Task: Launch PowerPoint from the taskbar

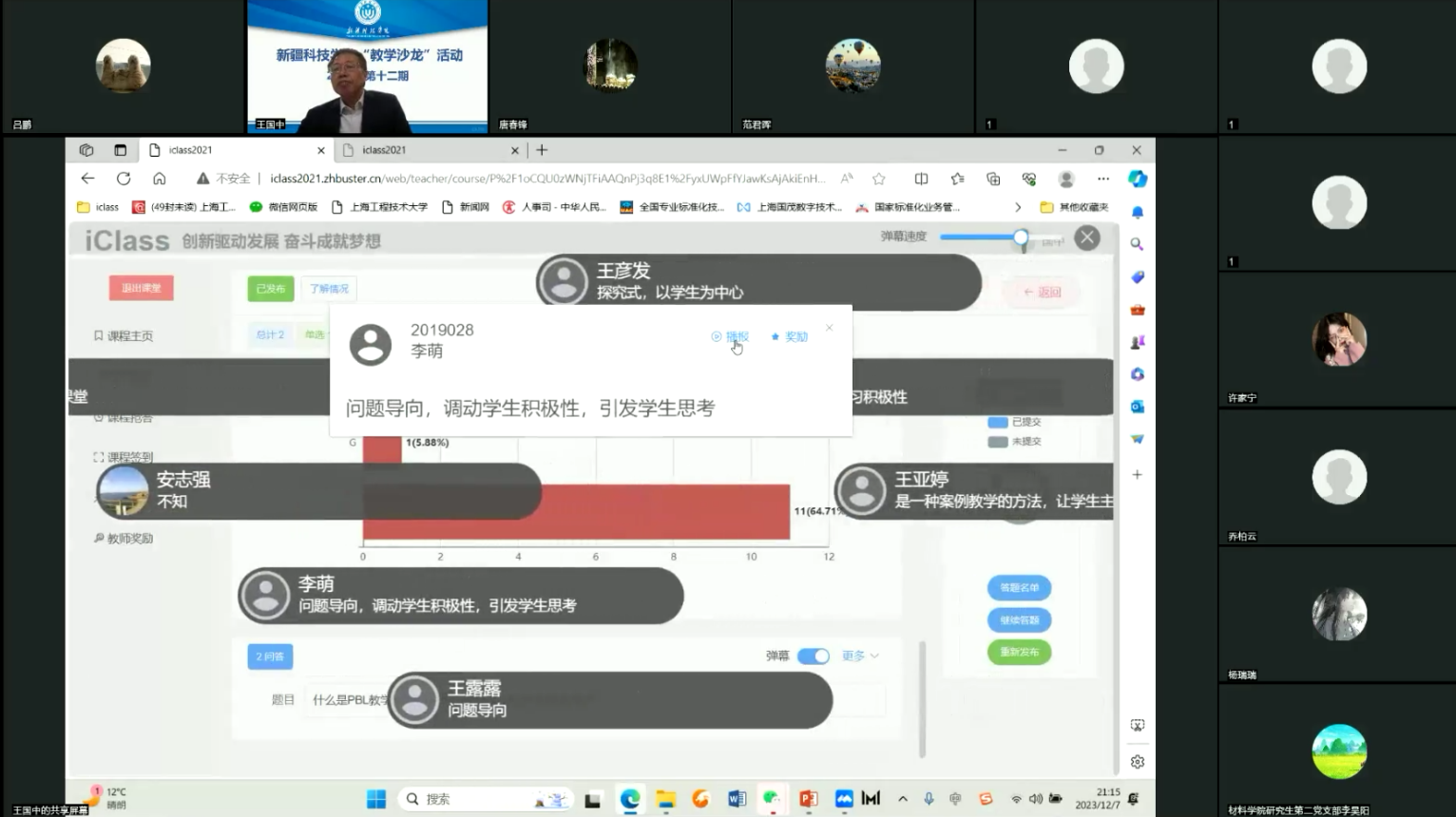Action: coord(808,799)
